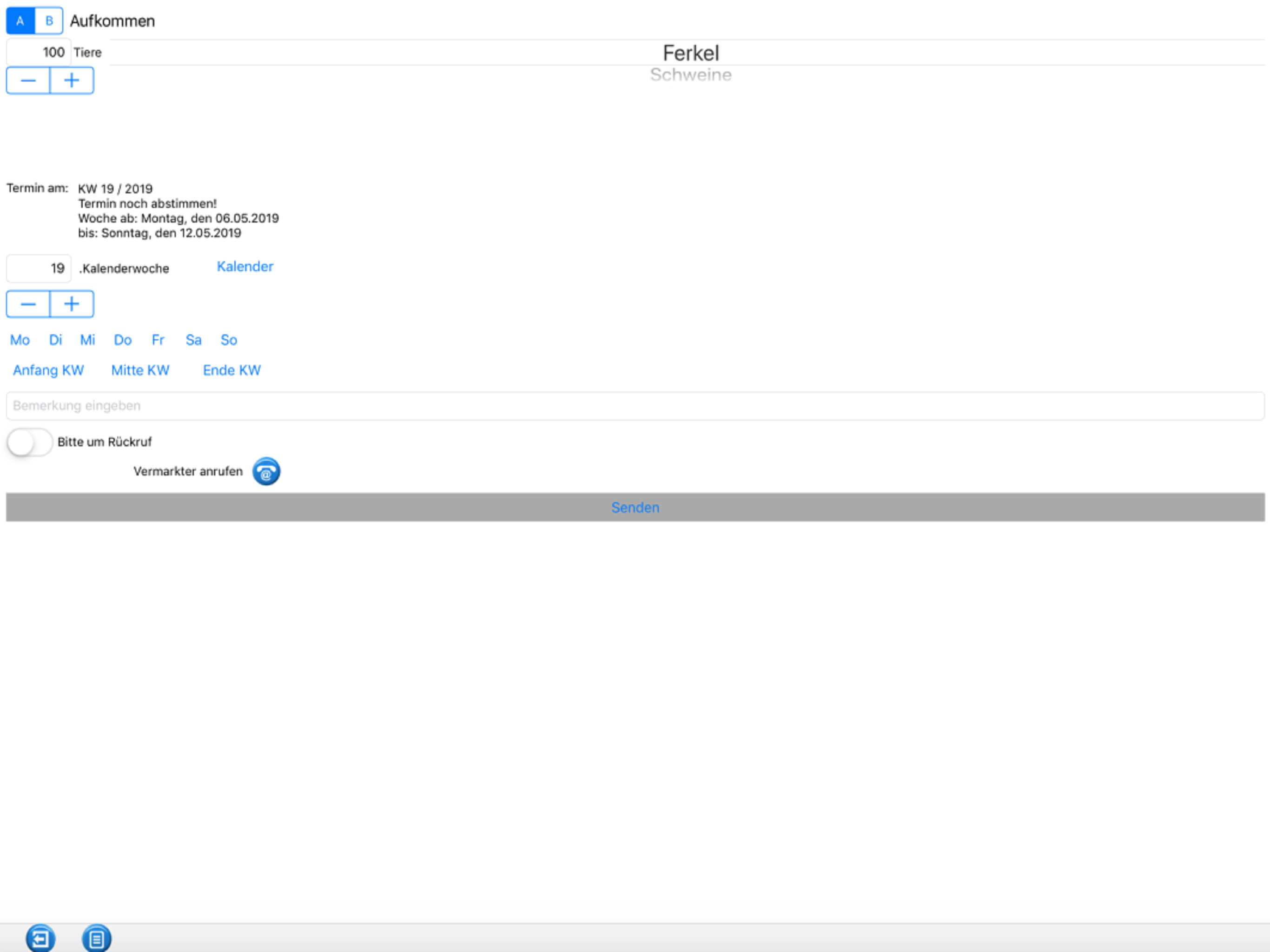Choose Schweine in the animal picker

(x=691, y=75)
